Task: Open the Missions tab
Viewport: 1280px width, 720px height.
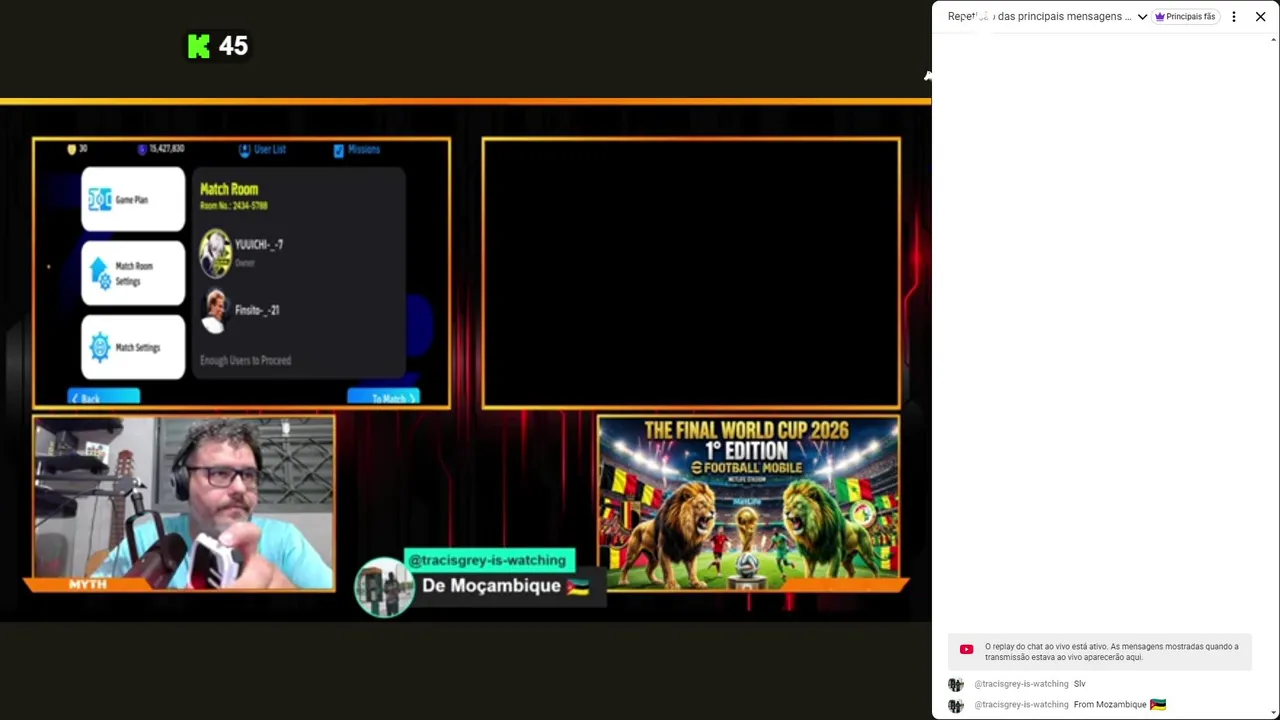Action: [x=357, y=149]
